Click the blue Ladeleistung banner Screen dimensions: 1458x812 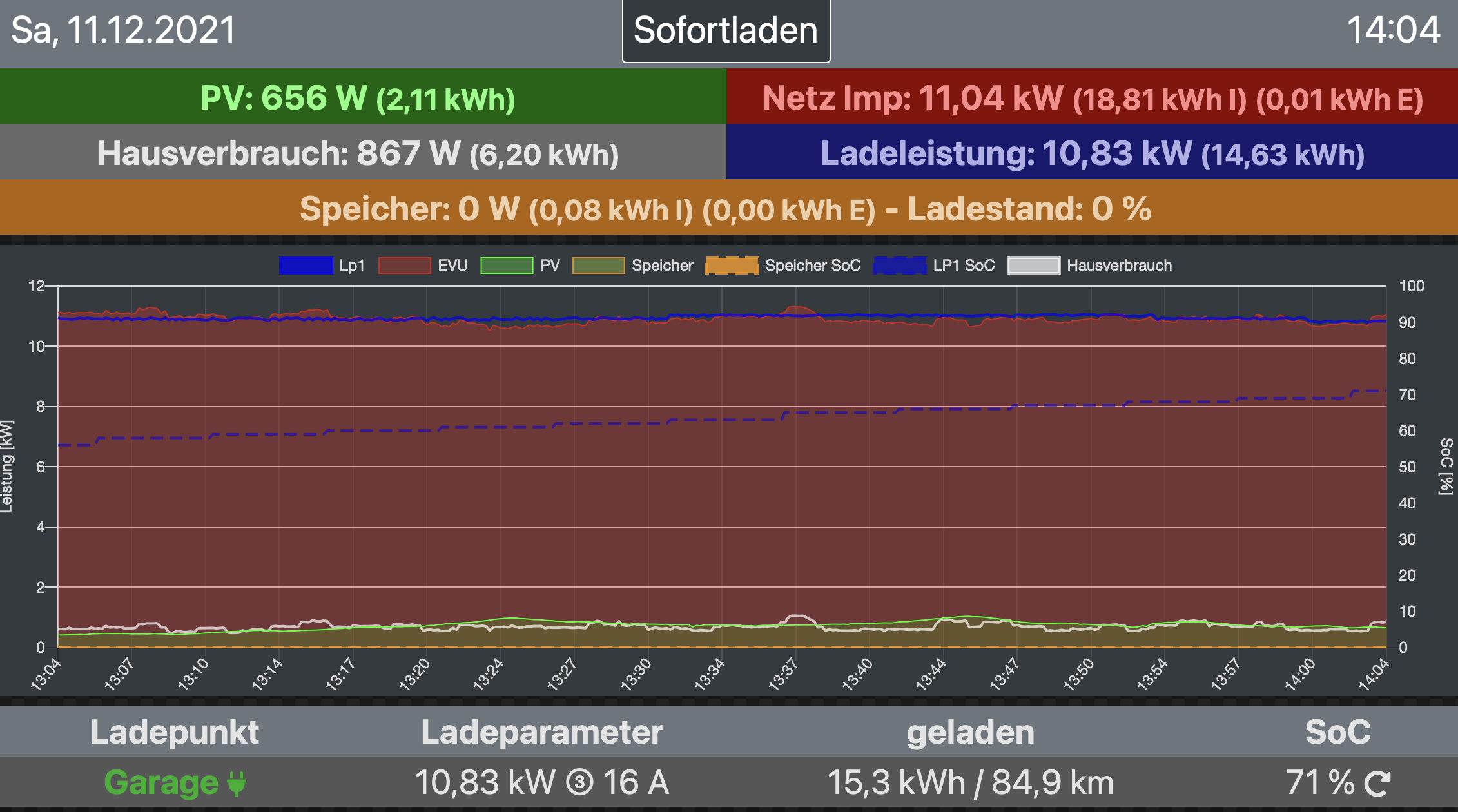(x=1092, y=152)
